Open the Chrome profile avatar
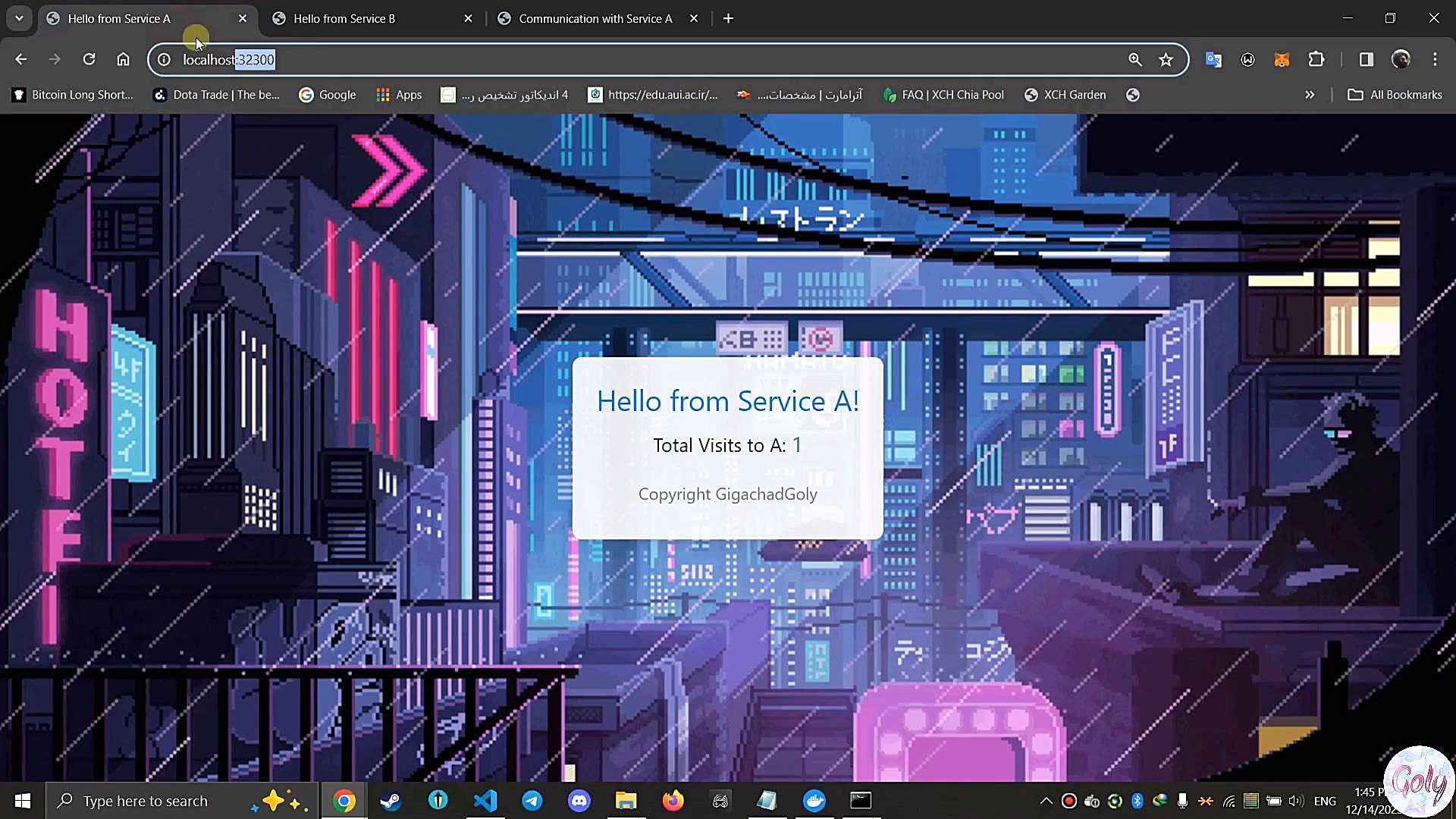 click(x=1401, y=59)
